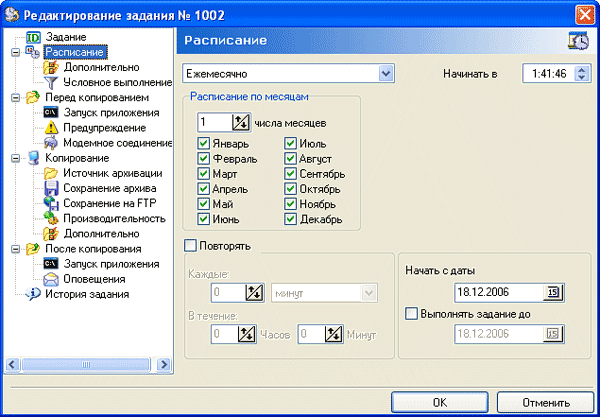Uncheck the Июль checkbox
This screenshot has height=417, width=600.
coord(290,144)
